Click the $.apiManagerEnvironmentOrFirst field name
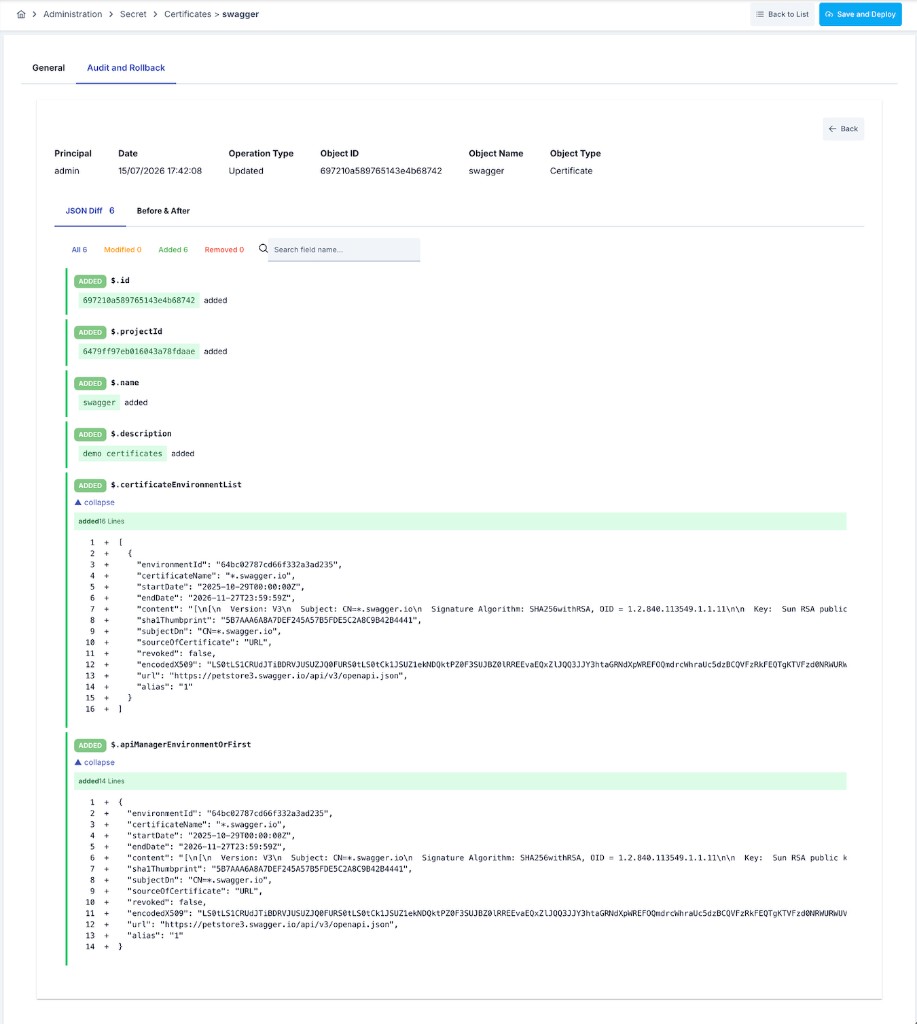The height and width of the screenshot is (1024, 917). [x=180, y=744]
